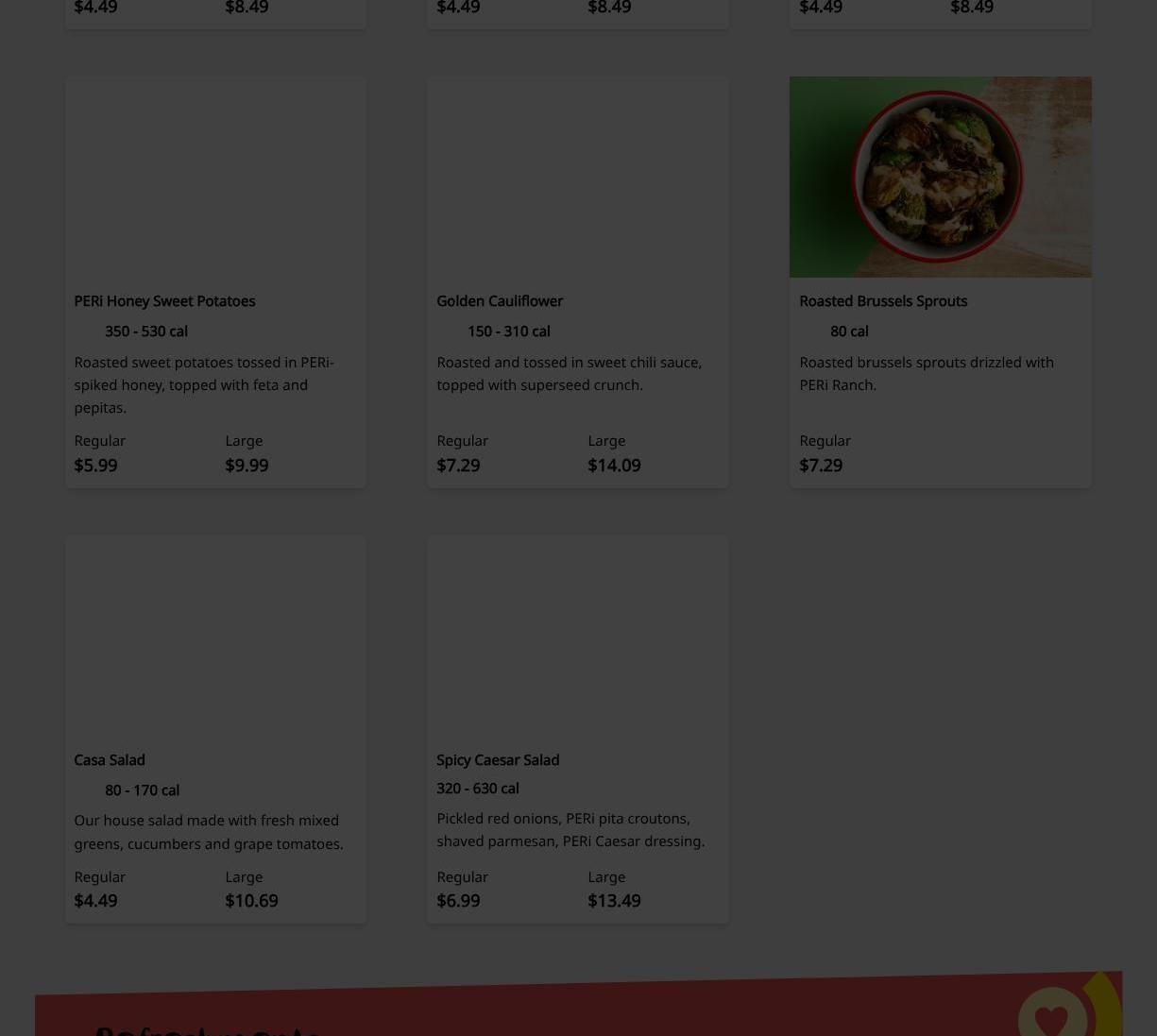1157x1036 pixels.
Task: Click the Golden Cauliflower description text
Action: [570, 373]
